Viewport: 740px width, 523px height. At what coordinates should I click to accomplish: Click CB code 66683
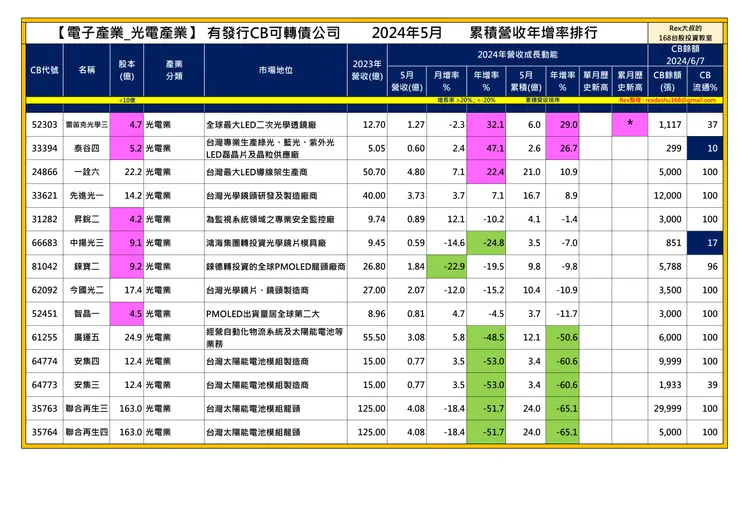[x=44, y=243]
